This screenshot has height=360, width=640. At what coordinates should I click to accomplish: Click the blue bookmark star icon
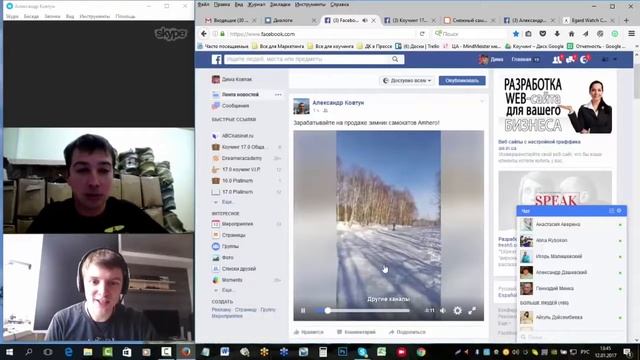516,34
